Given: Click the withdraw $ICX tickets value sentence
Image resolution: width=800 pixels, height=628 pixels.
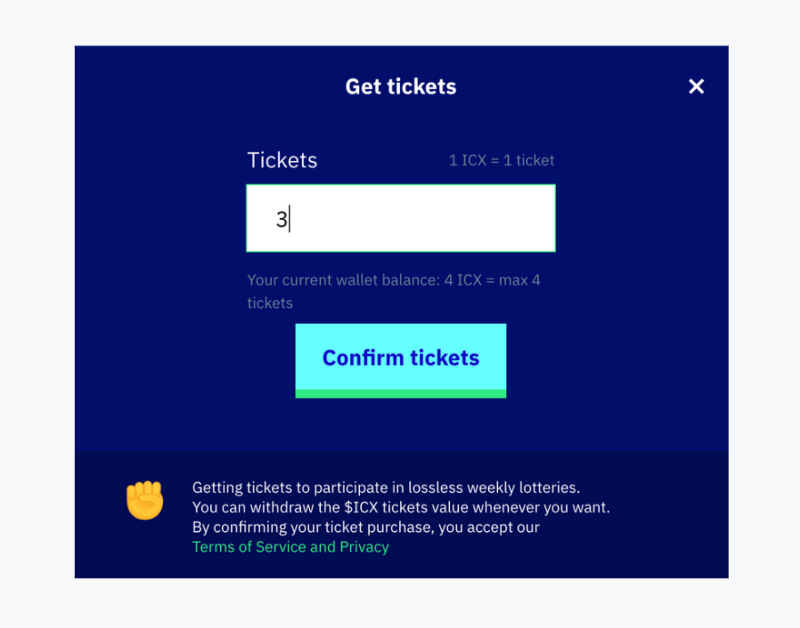Looking at the screenshot, I should click(x=401, y=507).
